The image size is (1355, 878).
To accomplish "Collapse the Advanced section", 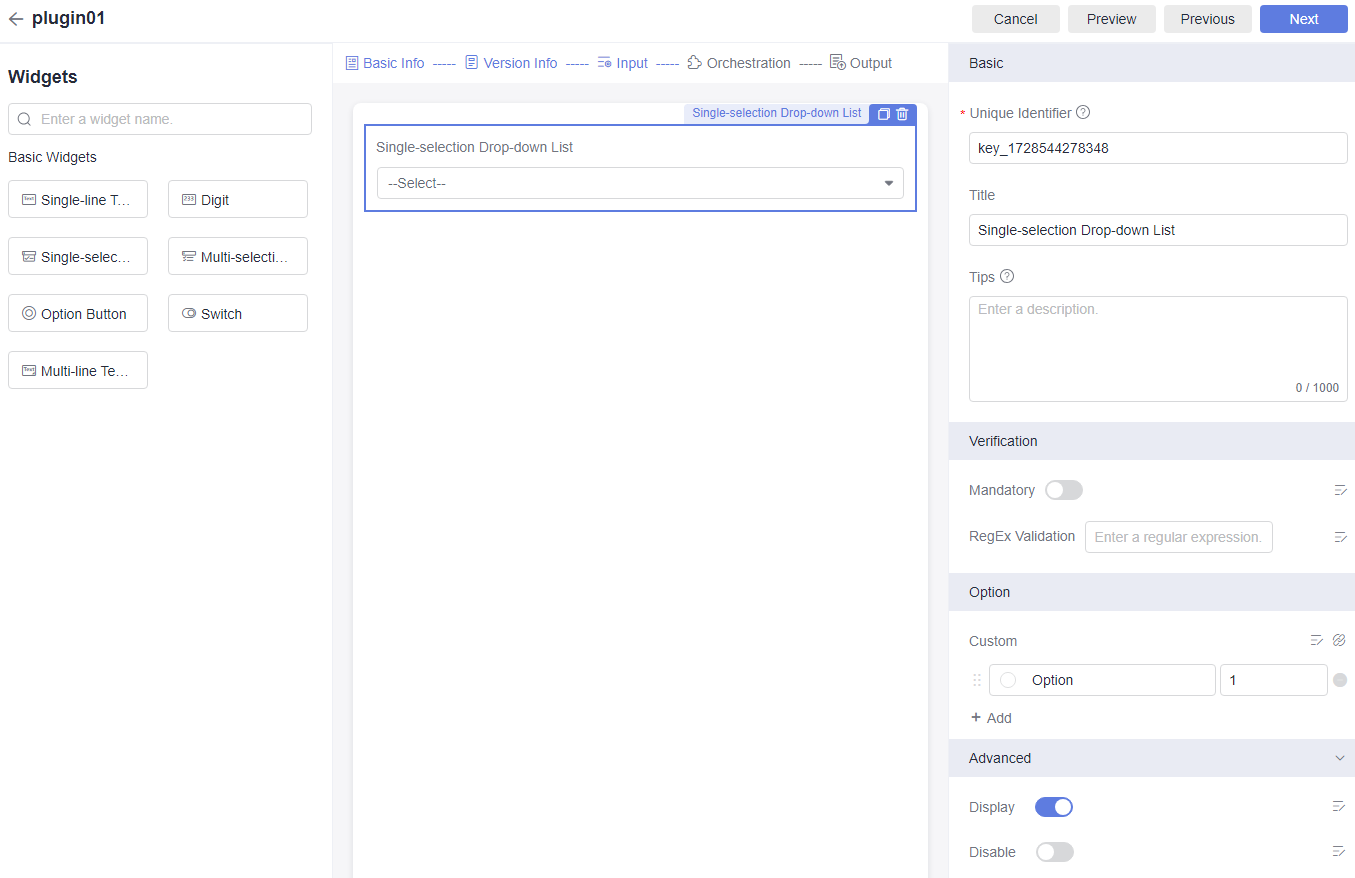I will pos(1340,758).
